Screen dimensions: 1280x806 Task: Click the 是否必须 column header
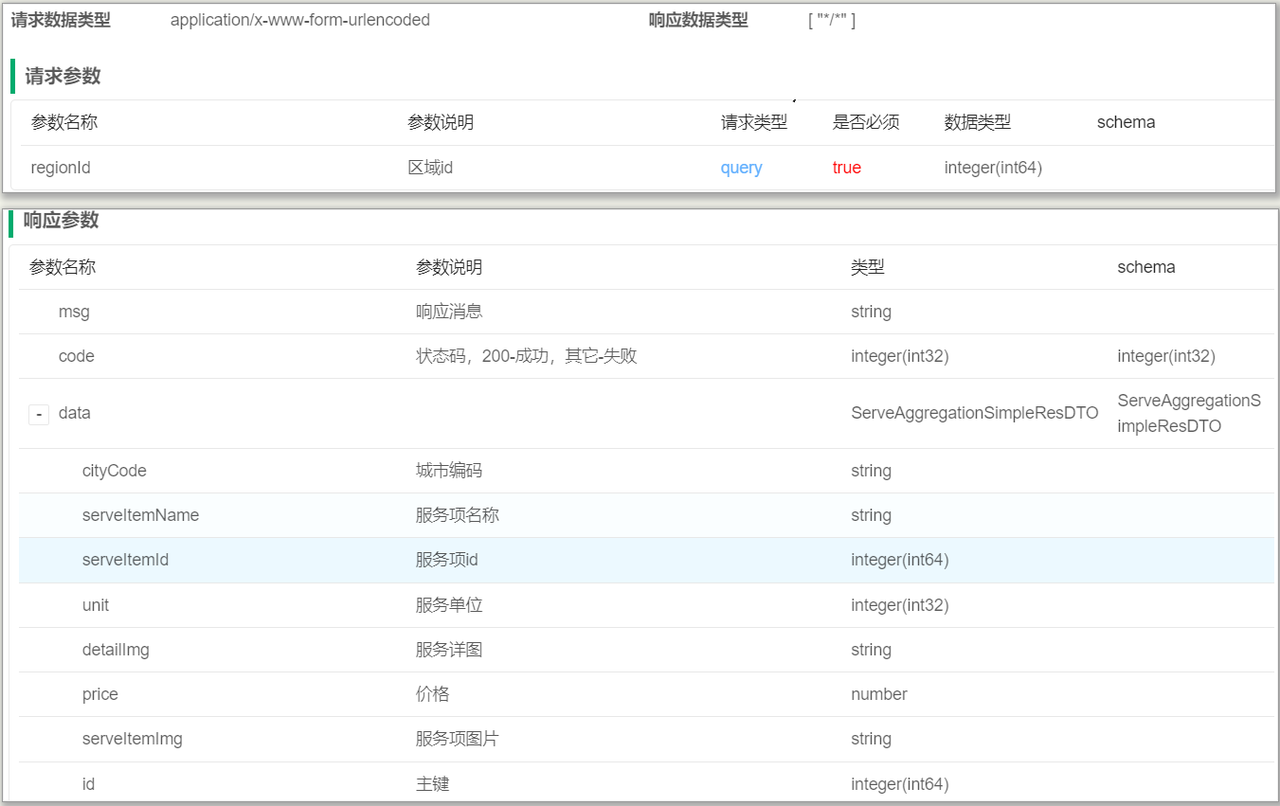pyautogui.click(x=866, y=123)
